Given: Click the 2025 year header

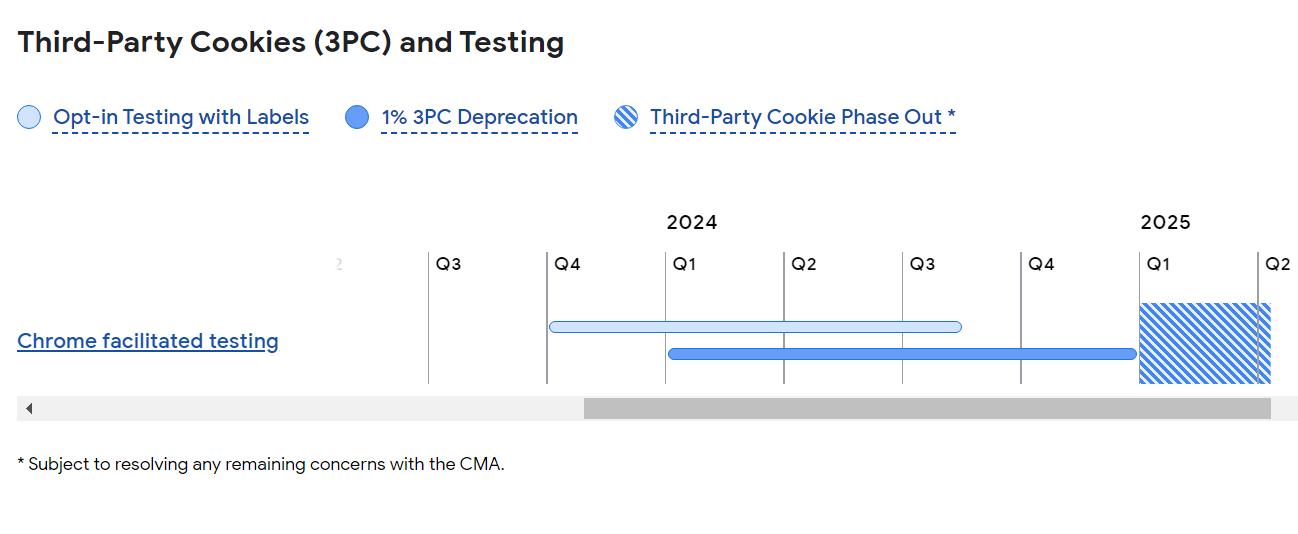Looking at the screenshot, I should point(1166,223).
